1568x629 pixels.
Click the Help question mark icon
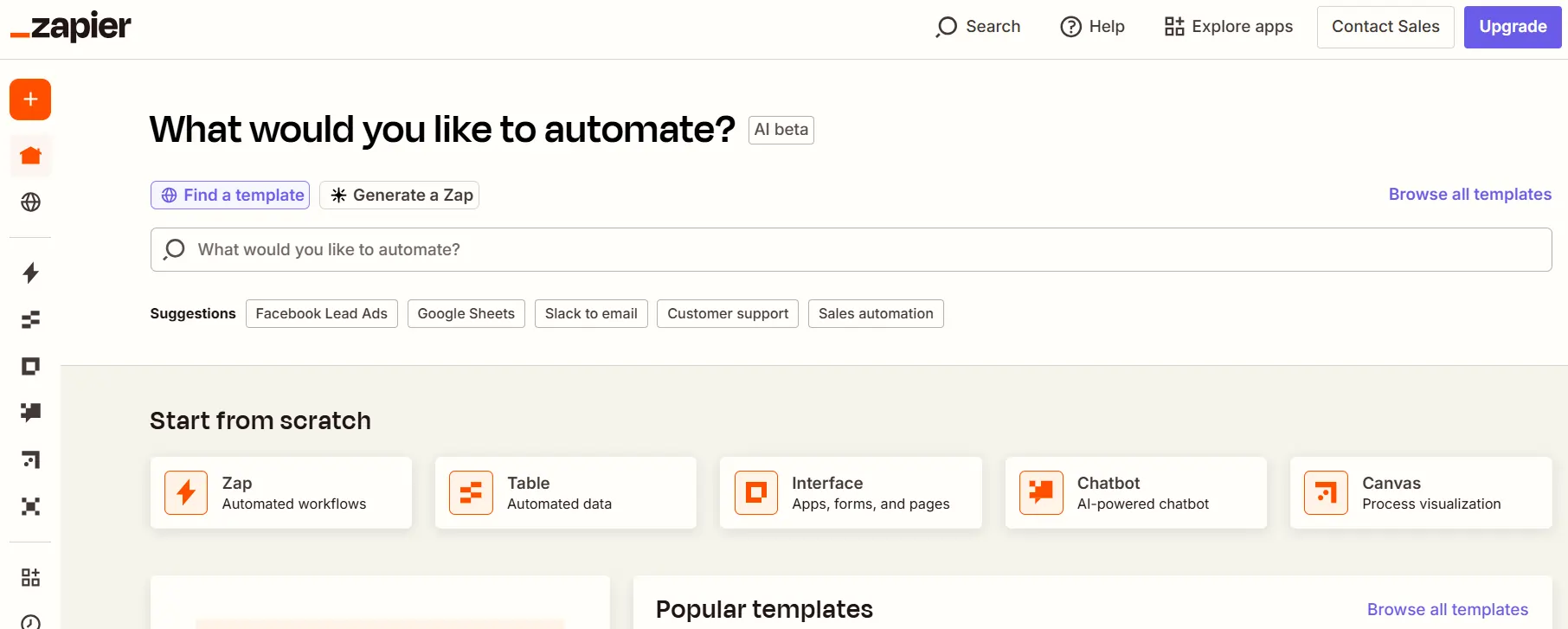point(1071,27)
